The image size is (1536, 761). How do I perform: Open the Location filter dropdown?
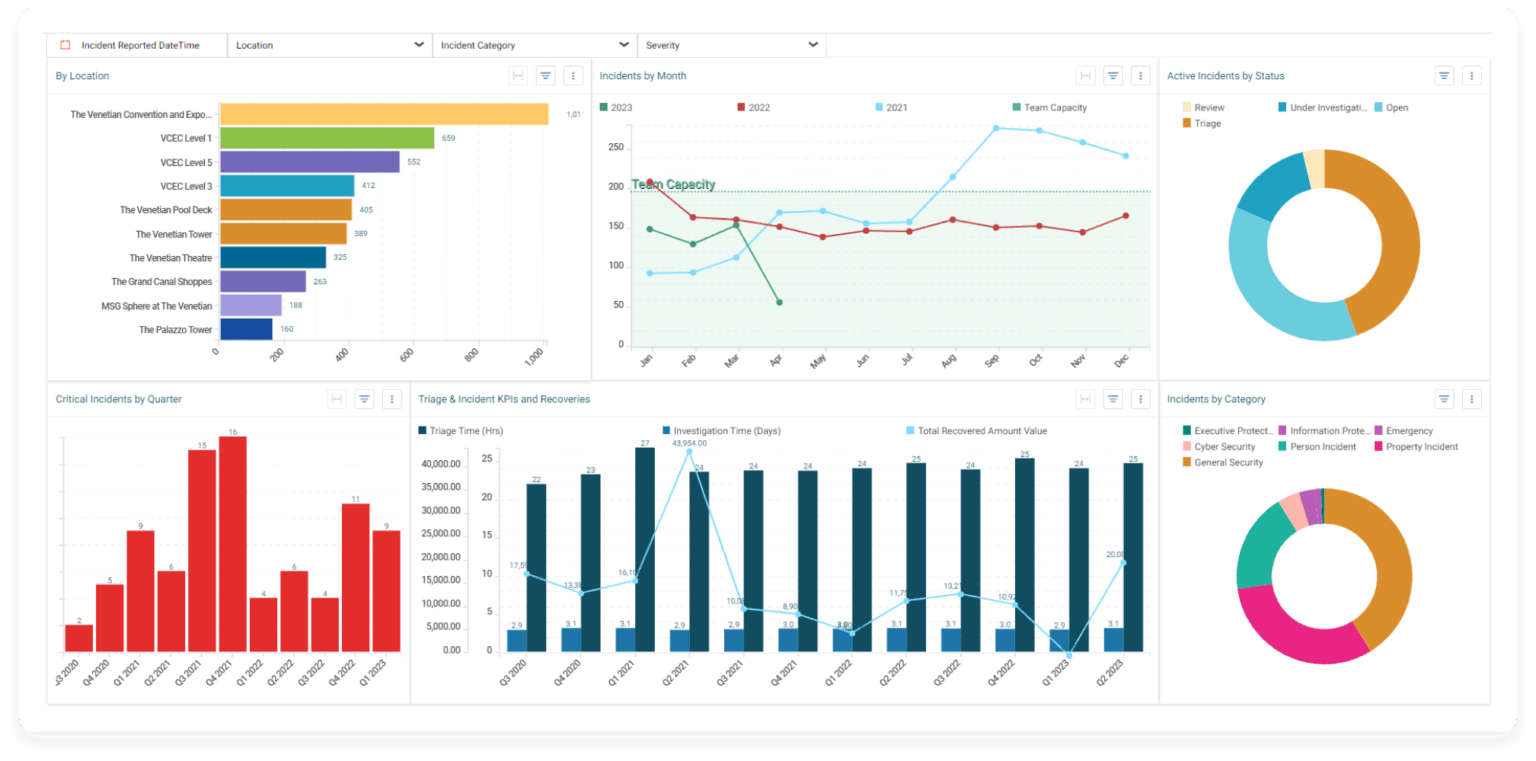[x=330, y=45]
